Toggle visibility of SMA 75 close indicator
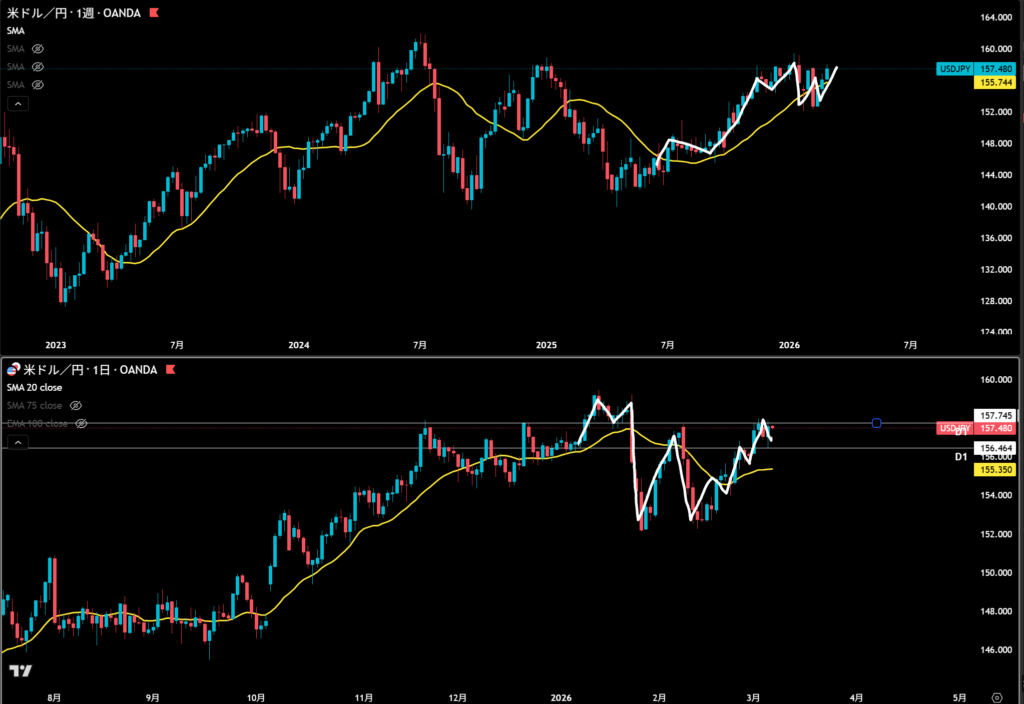The image size is (1024, 704). click(x=76, y=405)
